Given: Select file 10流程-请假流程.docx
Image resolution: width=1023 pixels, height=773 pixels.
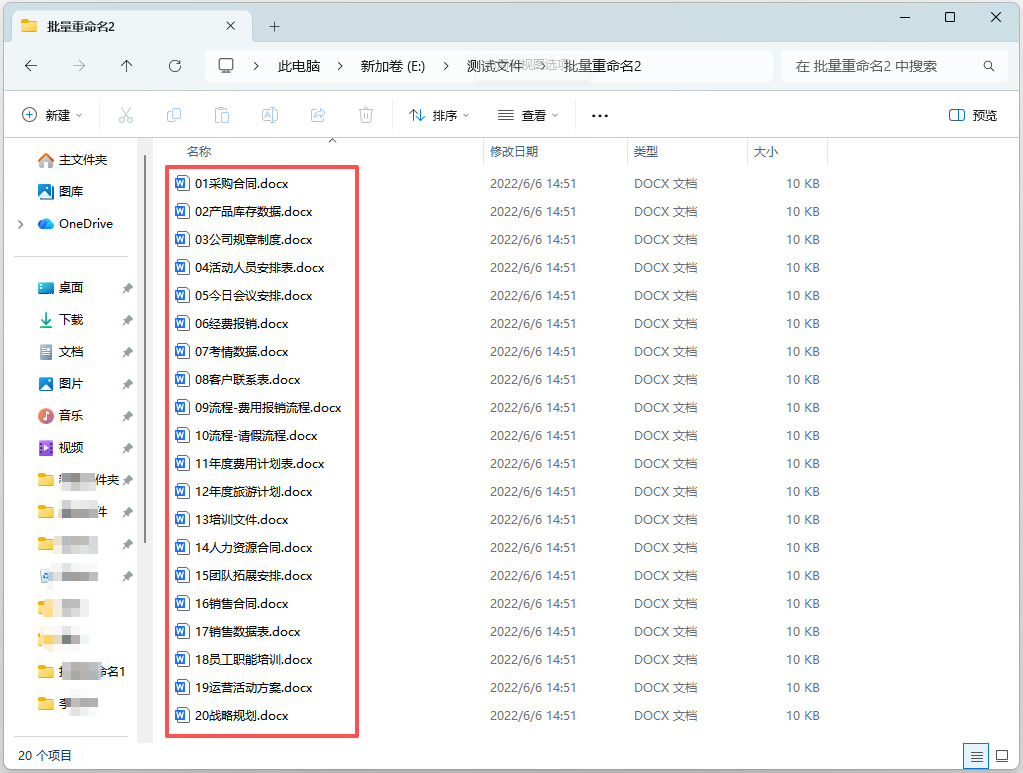Looking at the screenshot, I should 256,436.
